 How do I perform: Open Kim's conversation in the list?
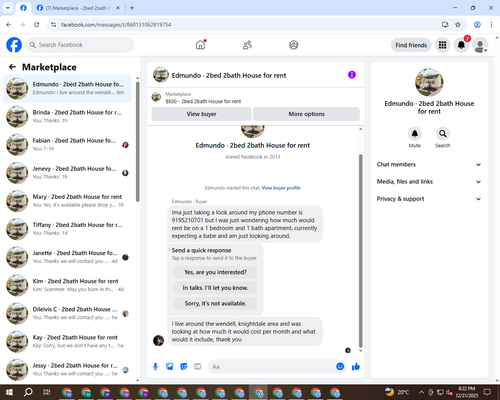[67, 285]
